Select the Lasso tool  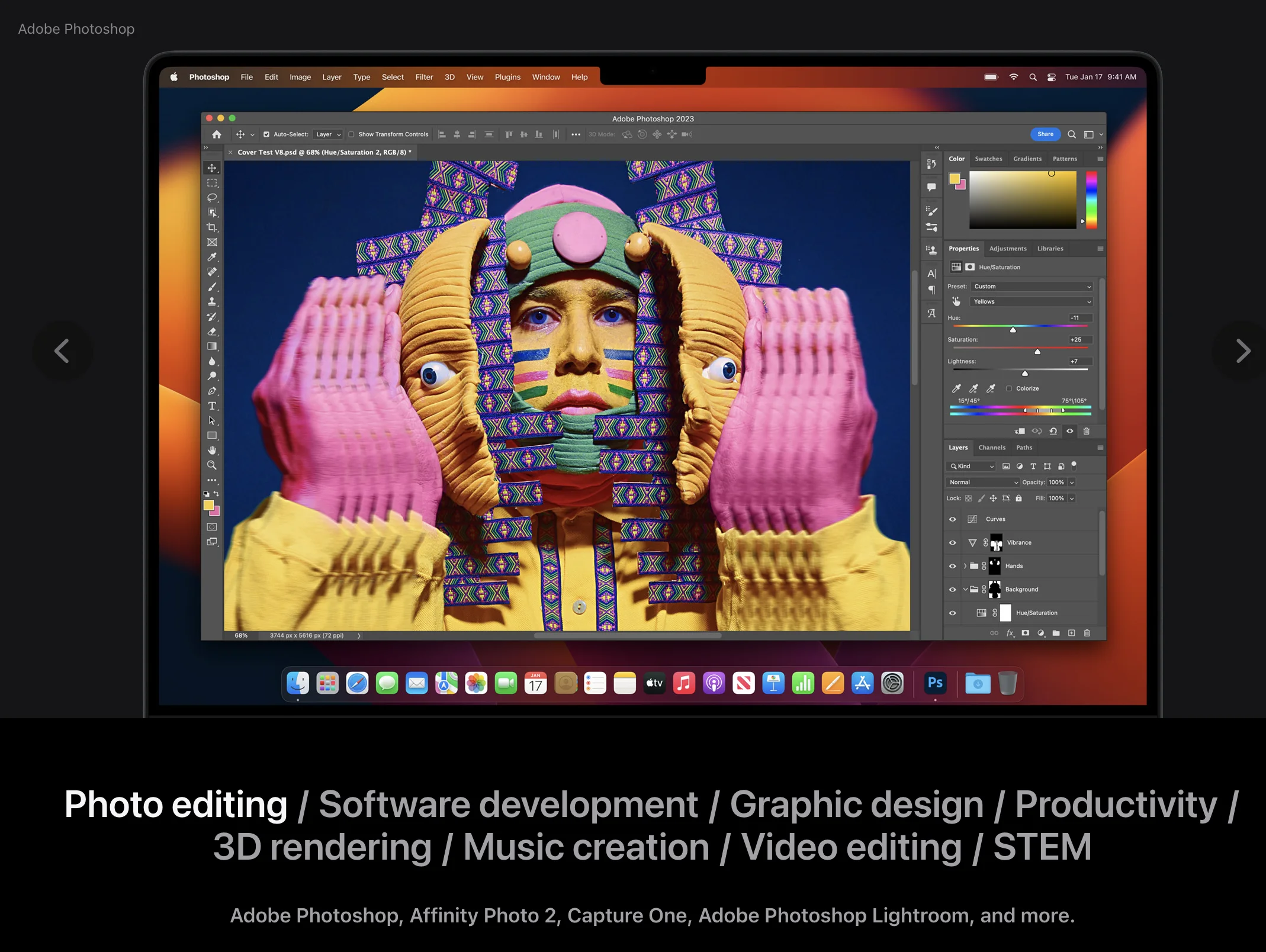[211, 198]
